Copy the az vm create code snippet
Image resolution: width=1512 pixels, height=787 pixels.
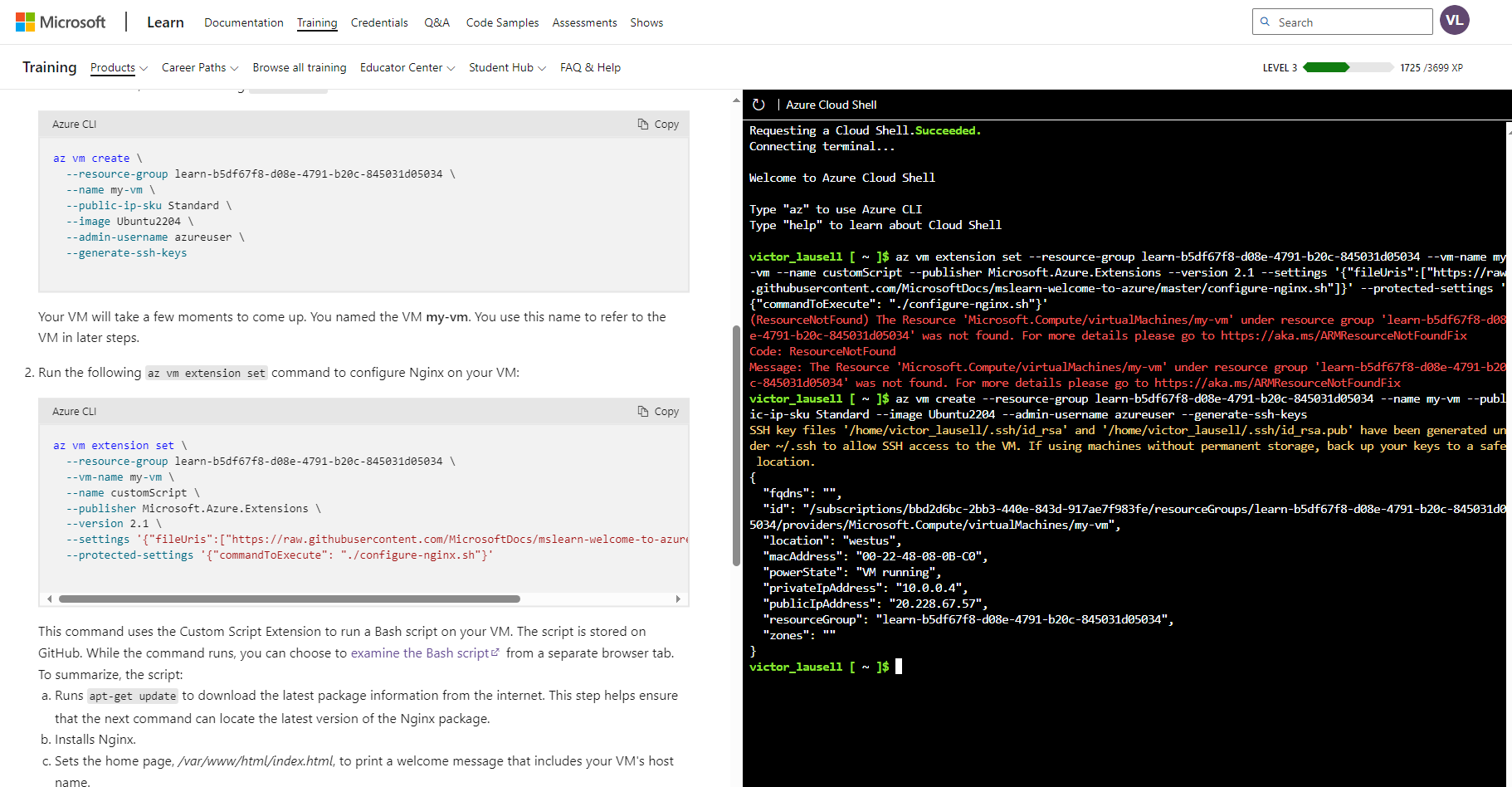click(658, 123)
